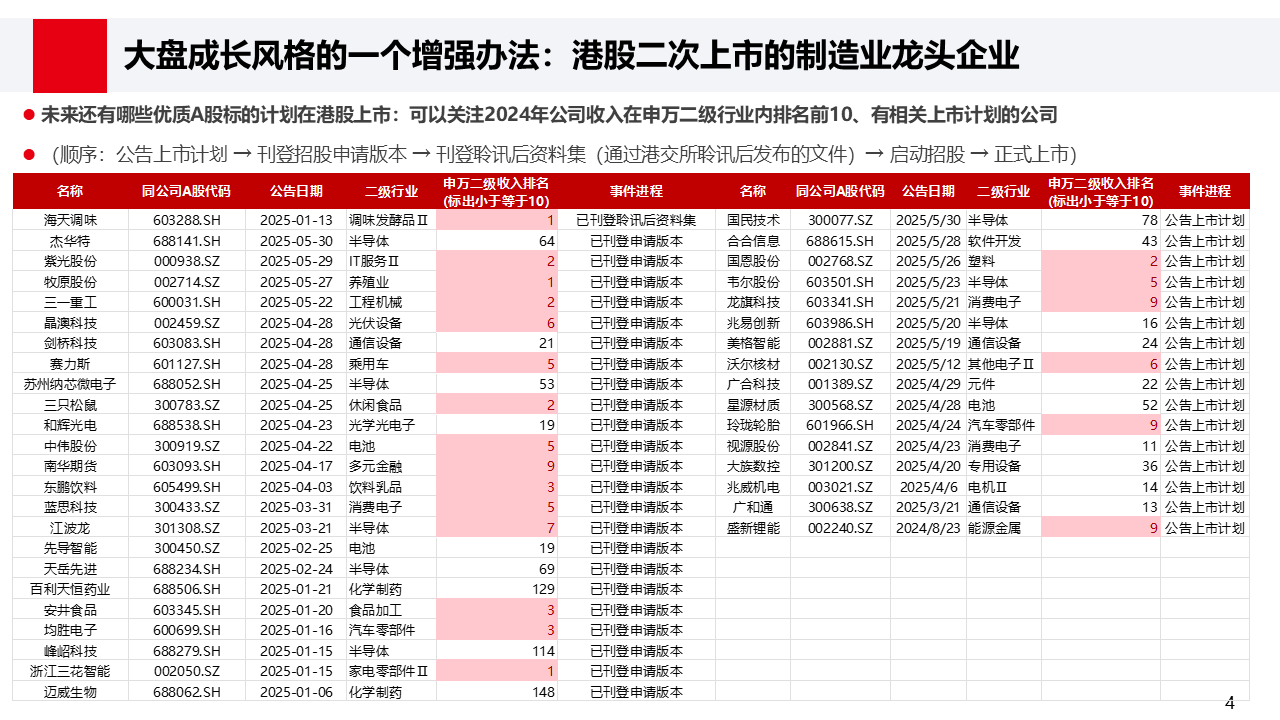Select industry cell 工程机械
Image resolution: width=1280 pixels, height=720 pixels.
tap(375, 302)
